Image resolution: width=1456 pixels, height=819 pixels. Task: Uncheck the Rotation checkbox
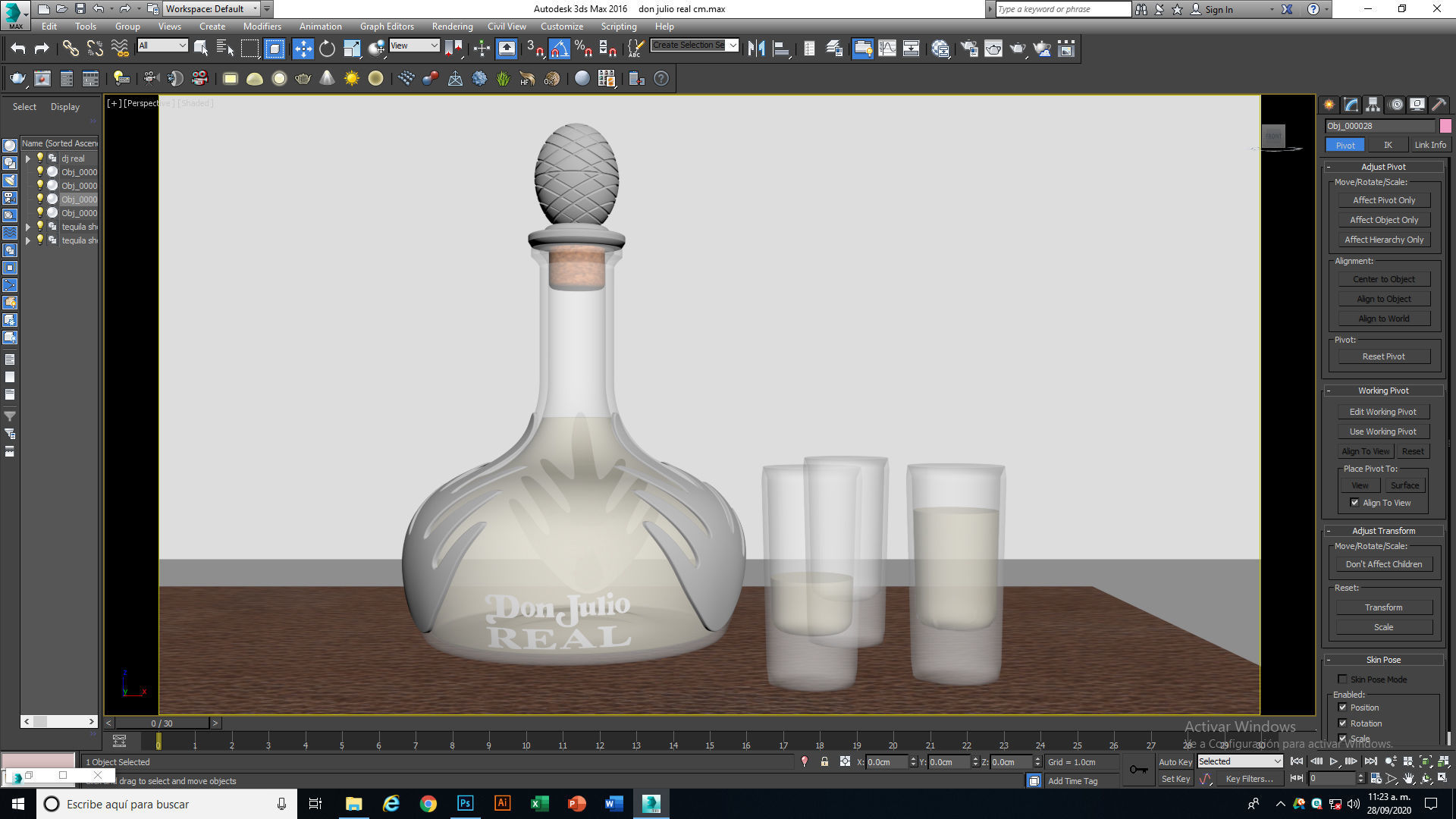click(x=1342, y=723)
